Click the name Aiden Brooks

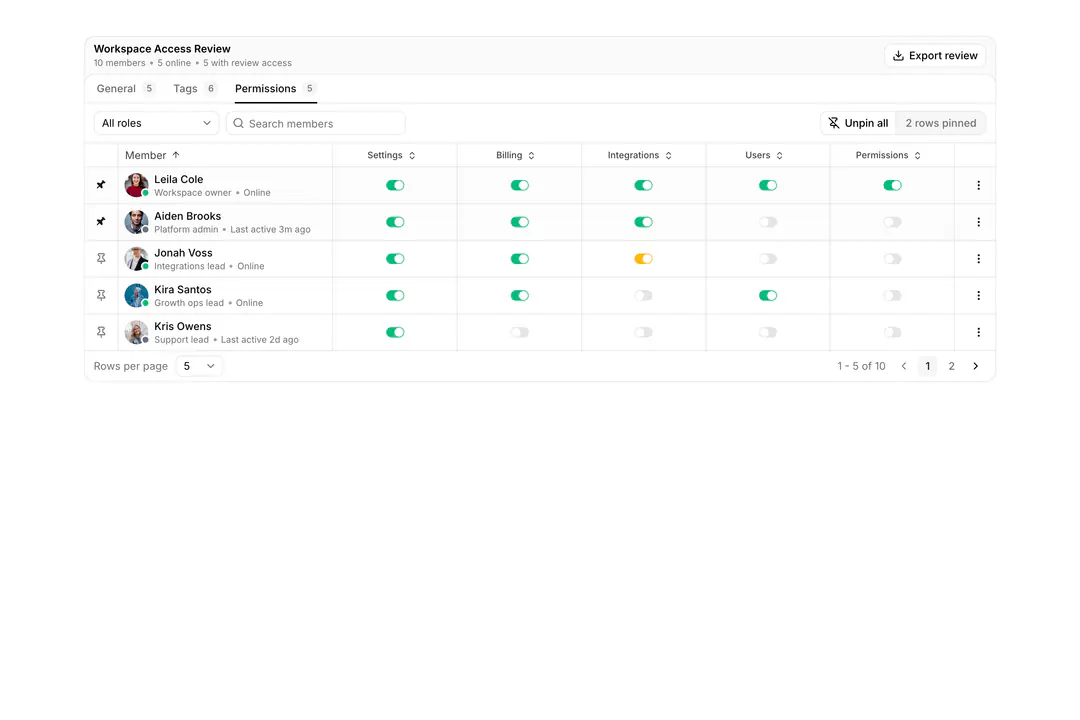coord(187,216)
